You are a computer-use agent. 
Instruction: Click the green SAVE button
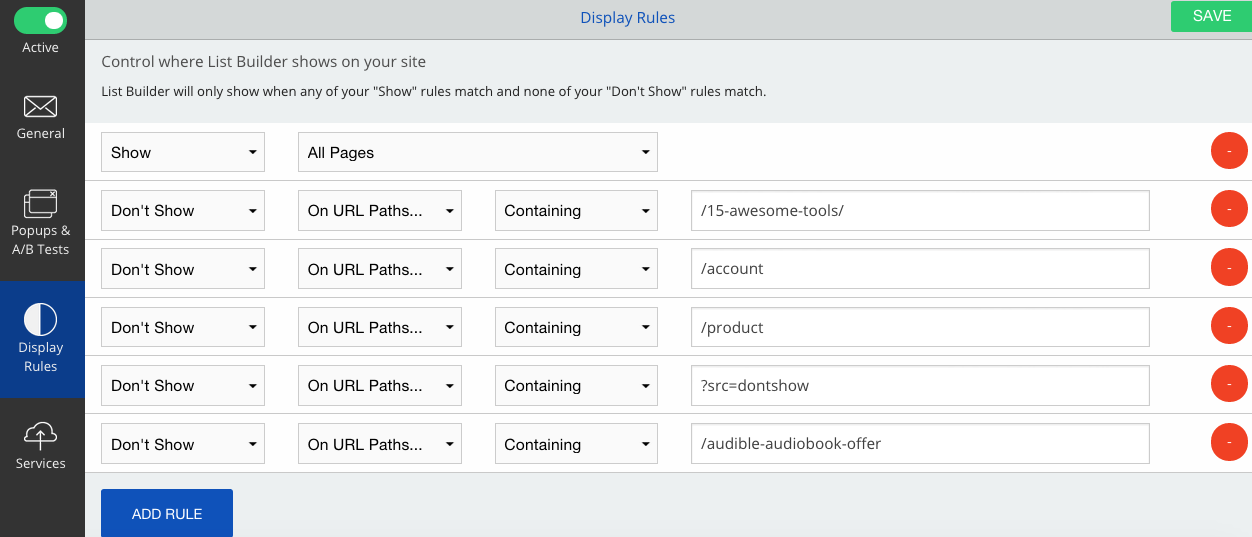tap(1211, 16)
